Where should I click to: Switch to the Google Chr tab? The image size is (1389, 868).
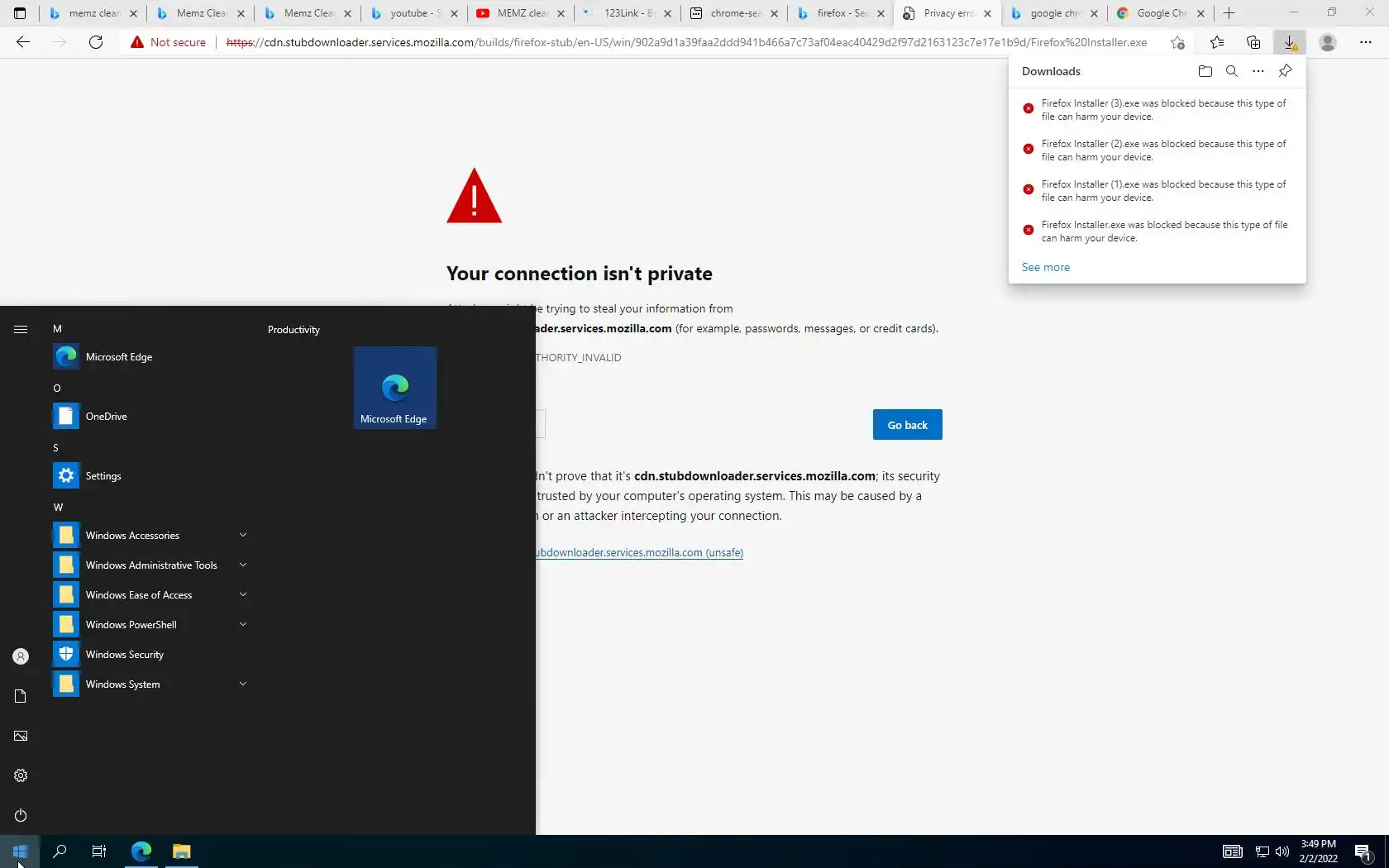pyautogui.click(x=1160, y=13)
